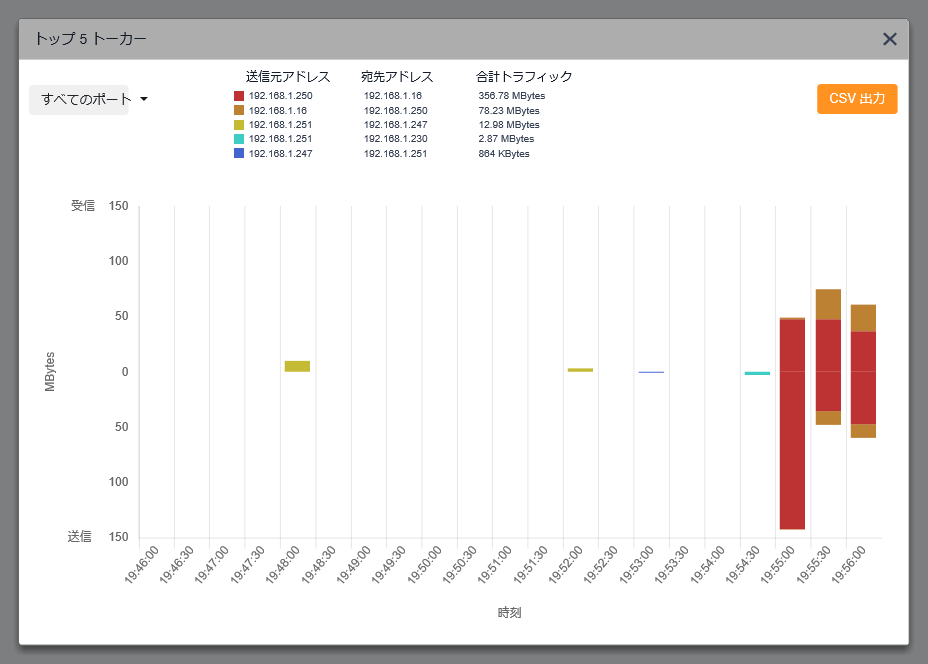Click the 宛先アドレス column header
The image size is (928, 664).
pyautogui.click(x=397, y=77)
